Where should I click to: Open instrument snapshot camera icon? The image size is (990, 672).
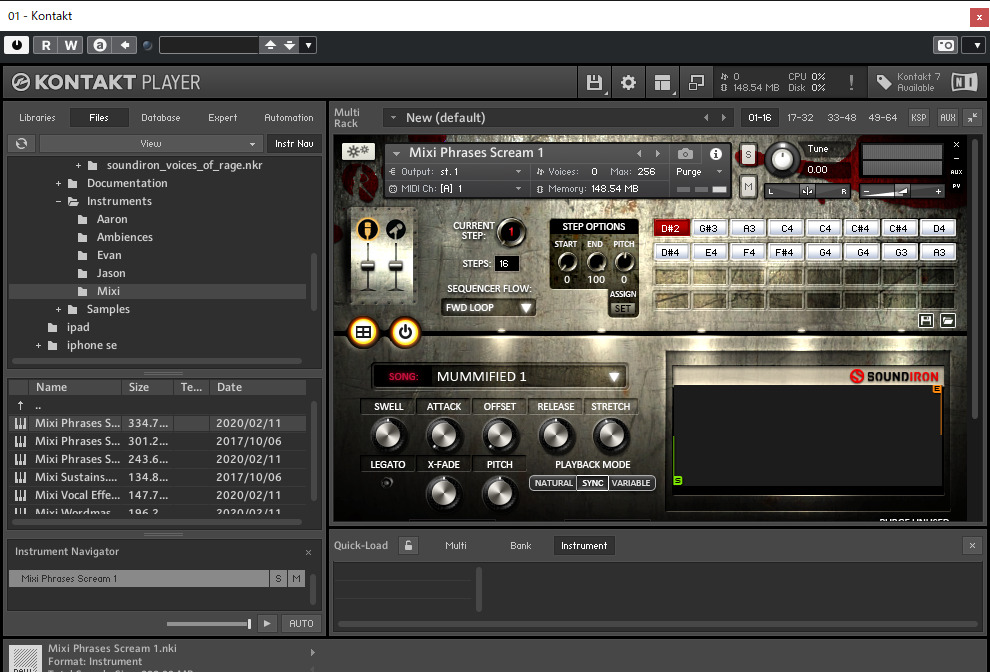tap(685, 153)
